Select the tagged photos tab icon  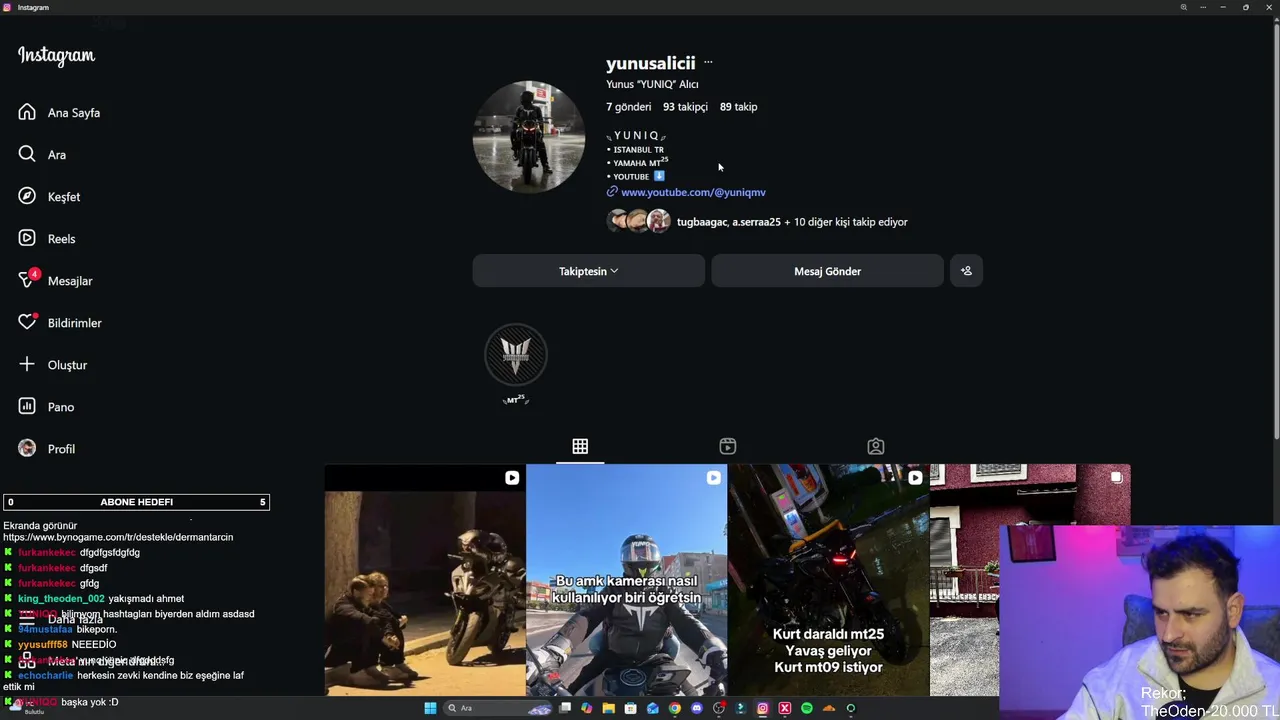click(876, 446)
